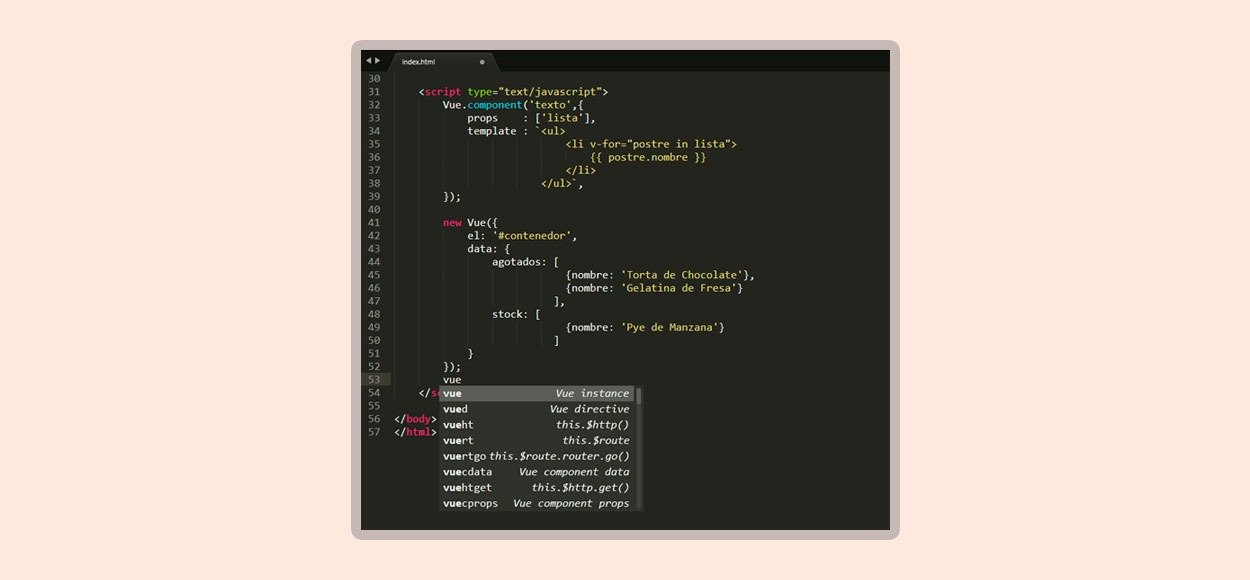Click the 'texto' component name string

550,105
